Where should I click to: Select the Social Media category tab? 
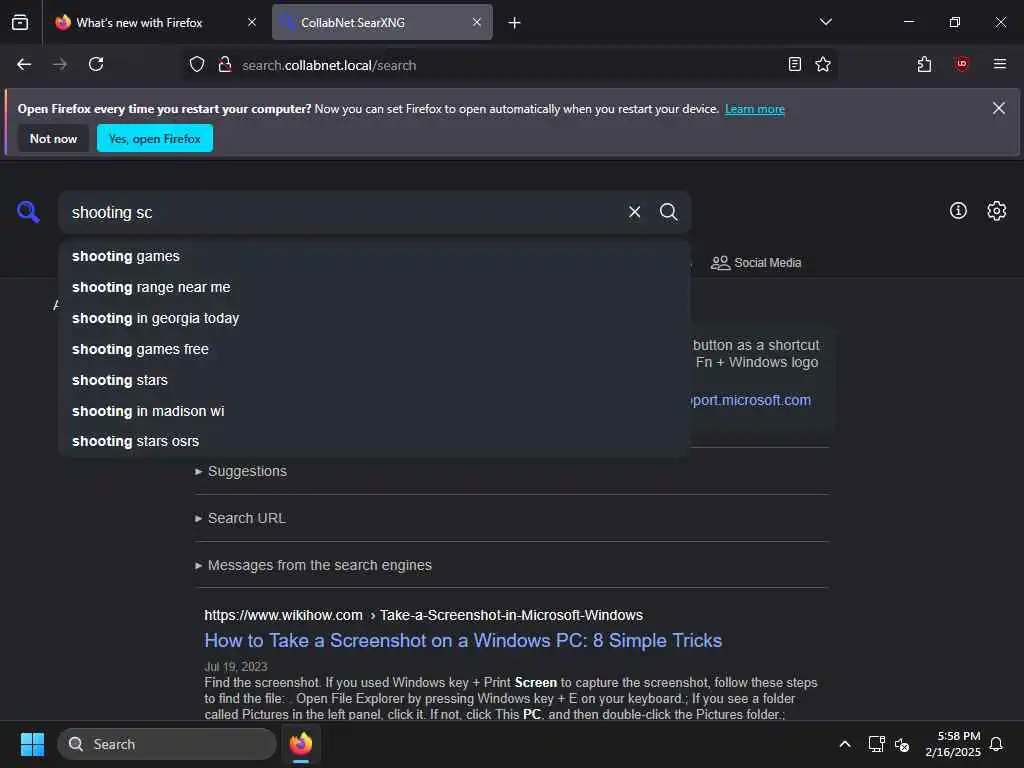pos(756,263)
